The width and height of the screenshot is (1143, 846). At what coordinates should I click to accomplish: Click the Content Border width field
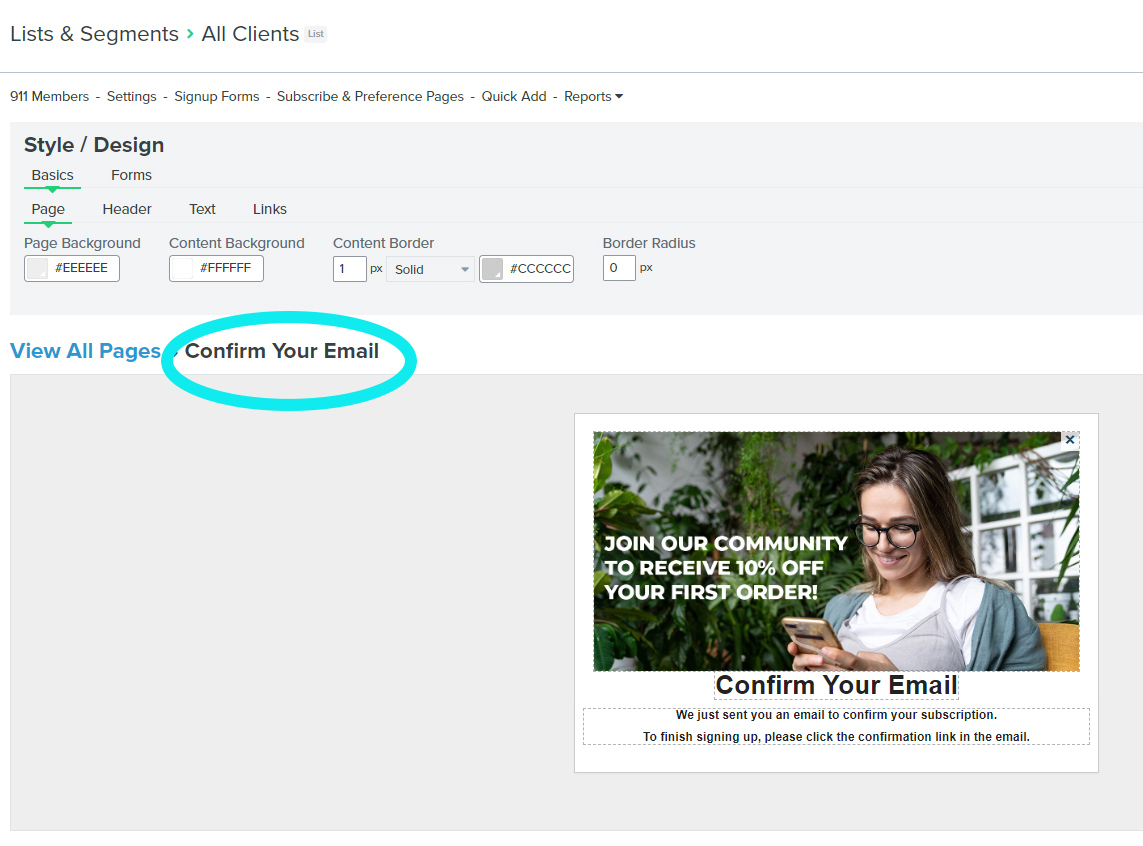click(x=350, y=269)
